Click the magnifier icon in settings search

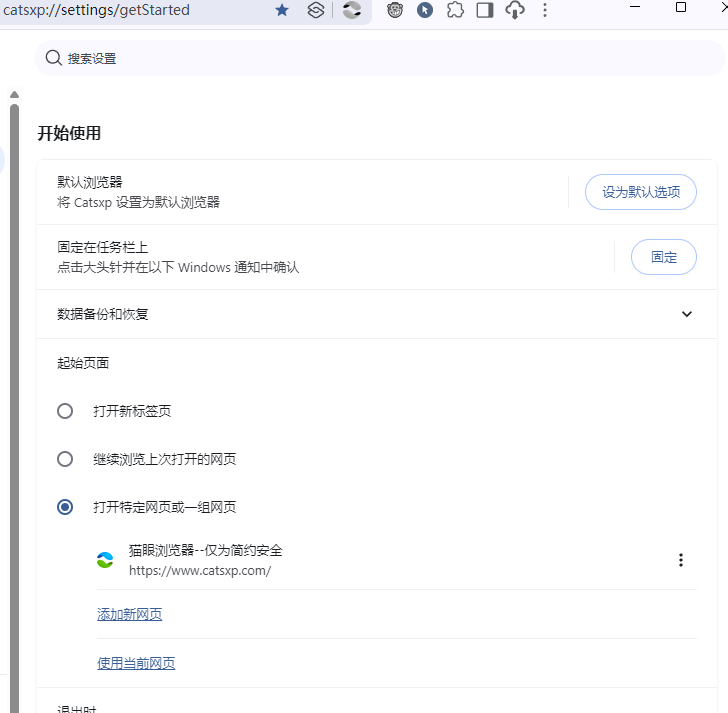click(53, 58)
